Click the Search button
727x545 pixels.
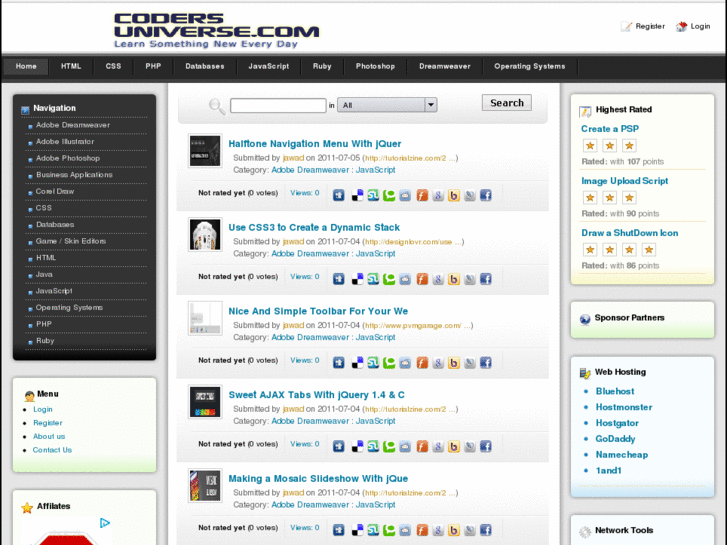coord(507,103)
